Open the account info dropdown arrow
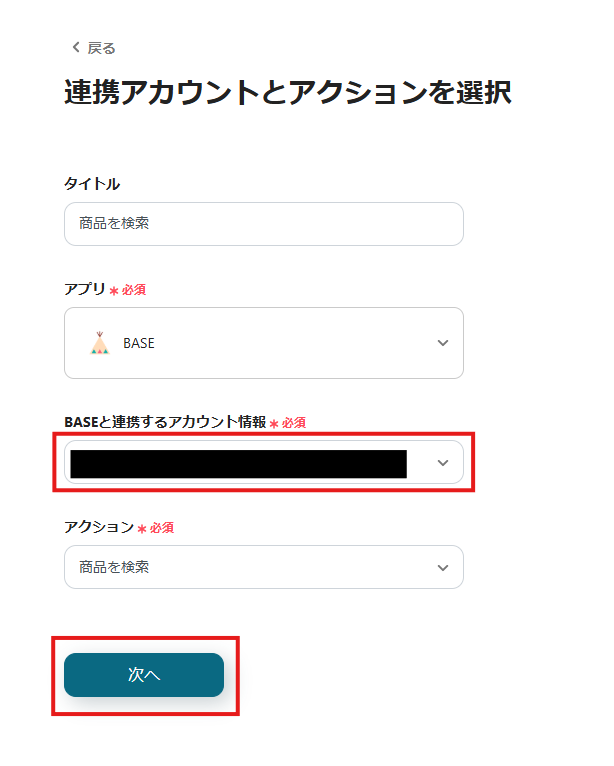The width and height of the screenshot is (614, 766). (x=443, y=463)
